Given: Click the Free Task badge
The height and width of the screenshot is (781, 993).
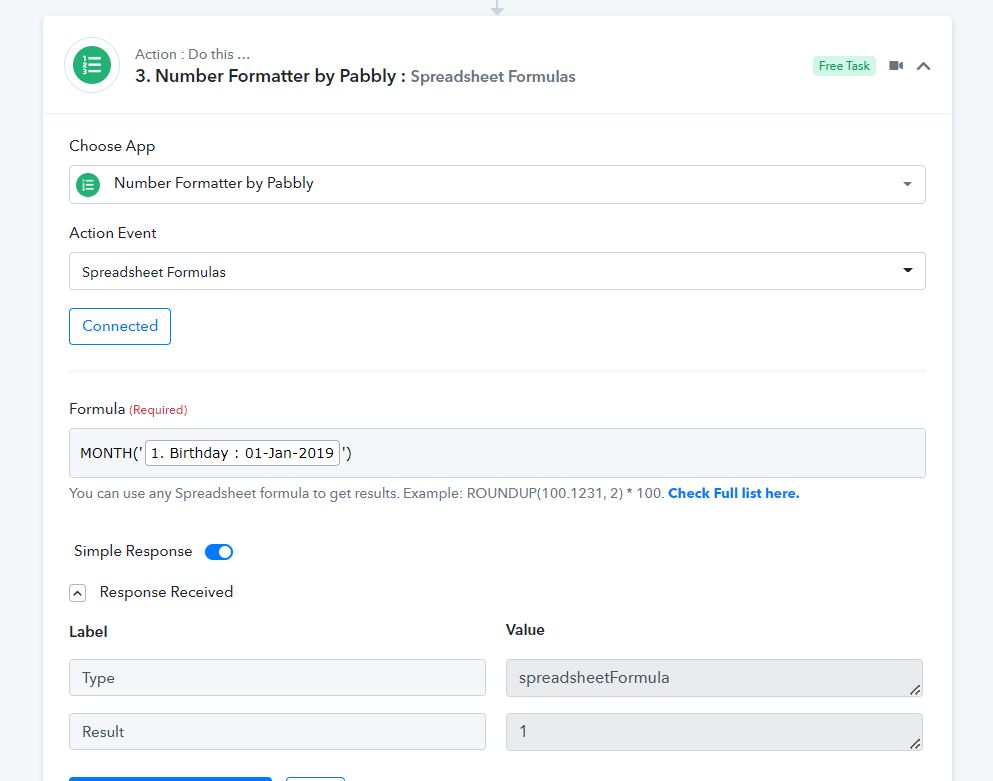Looking at the screenshot, I should click(x=844, y=66).
